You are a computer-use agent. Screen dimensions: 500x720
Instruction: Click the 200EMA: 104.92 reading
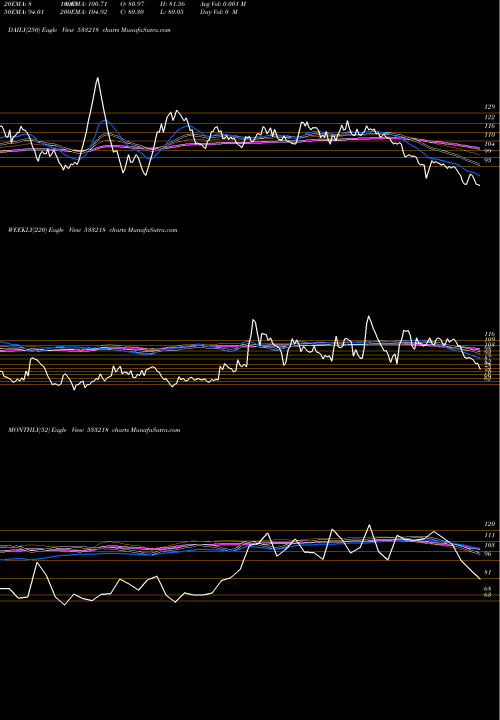coord(83,12)
